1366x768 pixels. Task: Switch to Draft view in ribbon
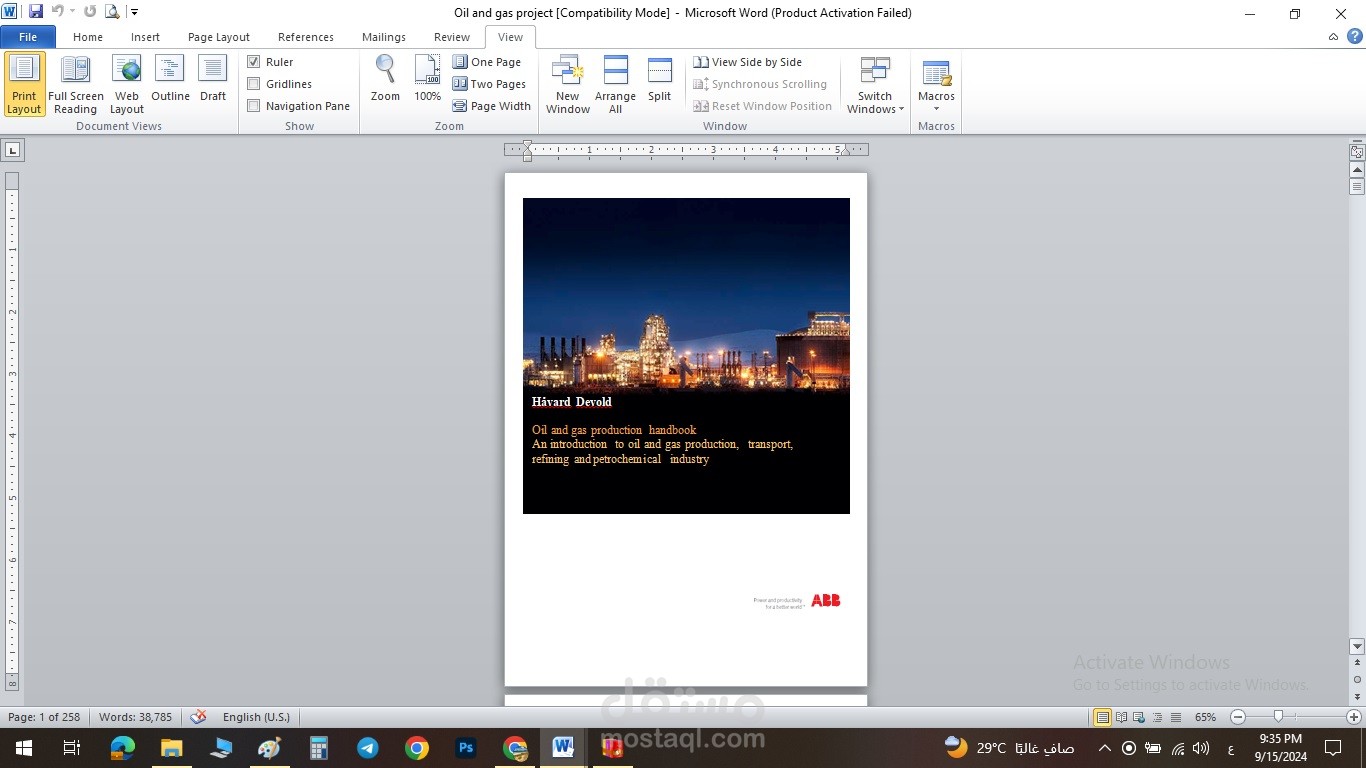(213, 80)
